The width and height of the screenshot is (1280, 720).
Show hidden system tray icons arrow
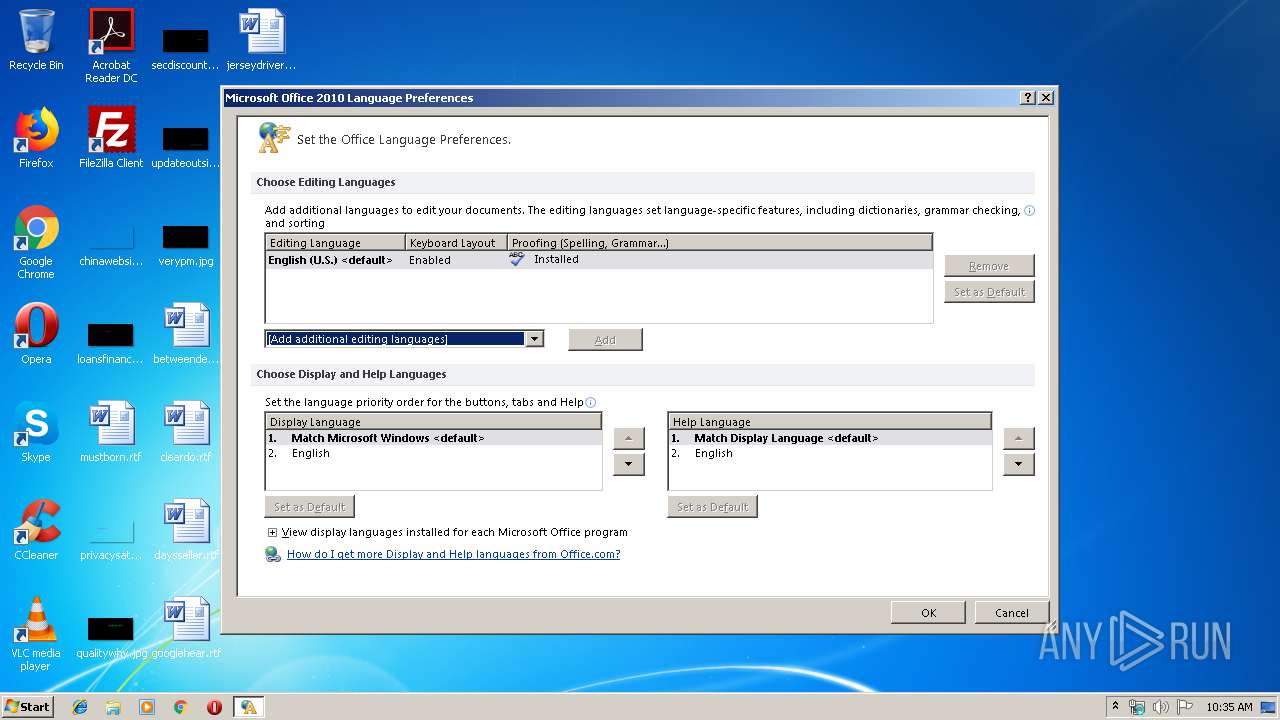(1115, 707)
